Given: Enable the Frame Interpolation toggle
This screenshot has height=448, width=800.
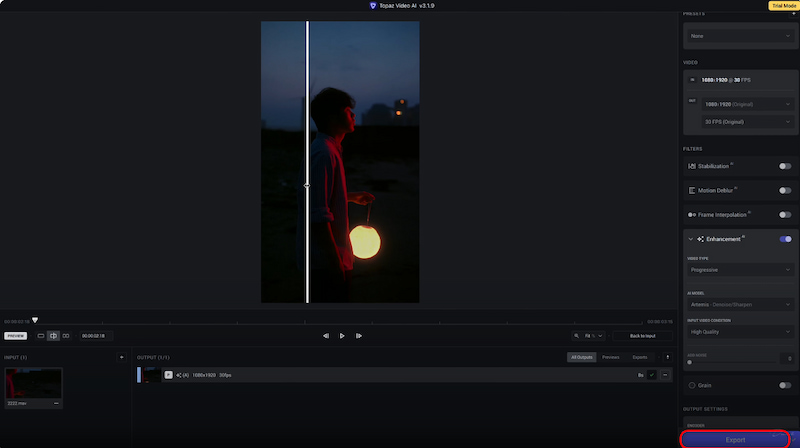Looking at the screenshot, I should [785, 215].
